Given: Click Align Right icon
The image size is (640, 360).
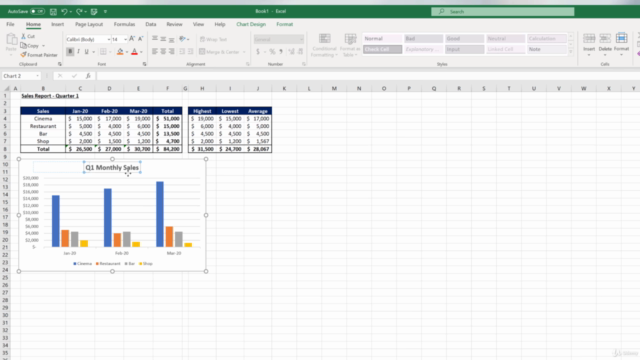Looking at the screenshot, I should pyautogui.click(x=171, y=51).
